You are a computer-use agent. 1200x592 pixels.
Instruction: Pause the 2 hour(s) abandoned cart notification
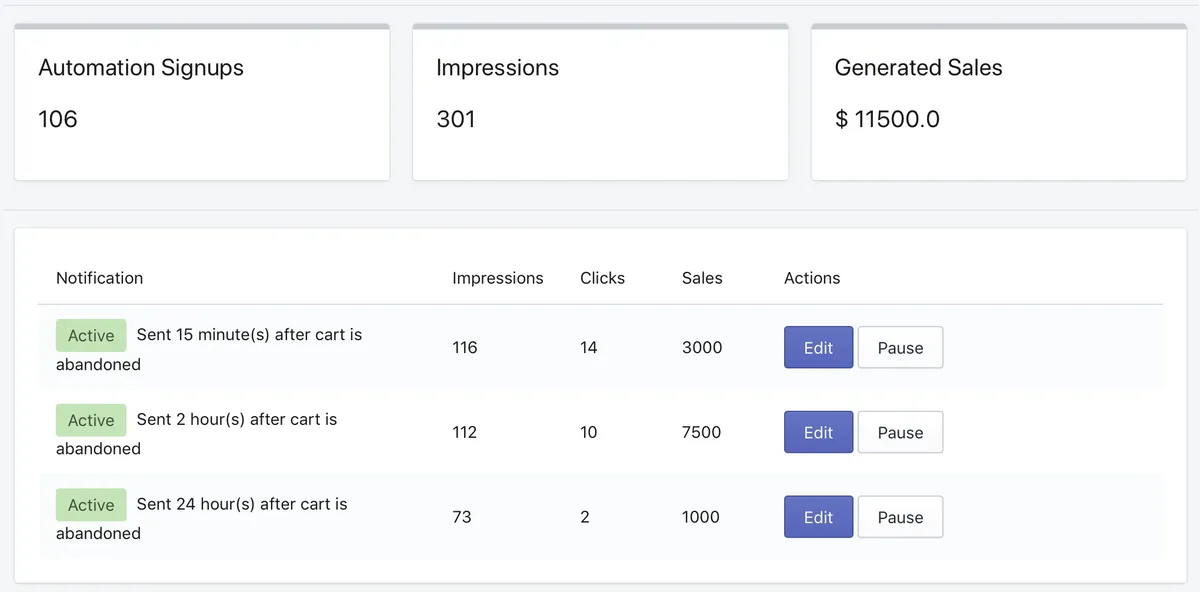900,433
